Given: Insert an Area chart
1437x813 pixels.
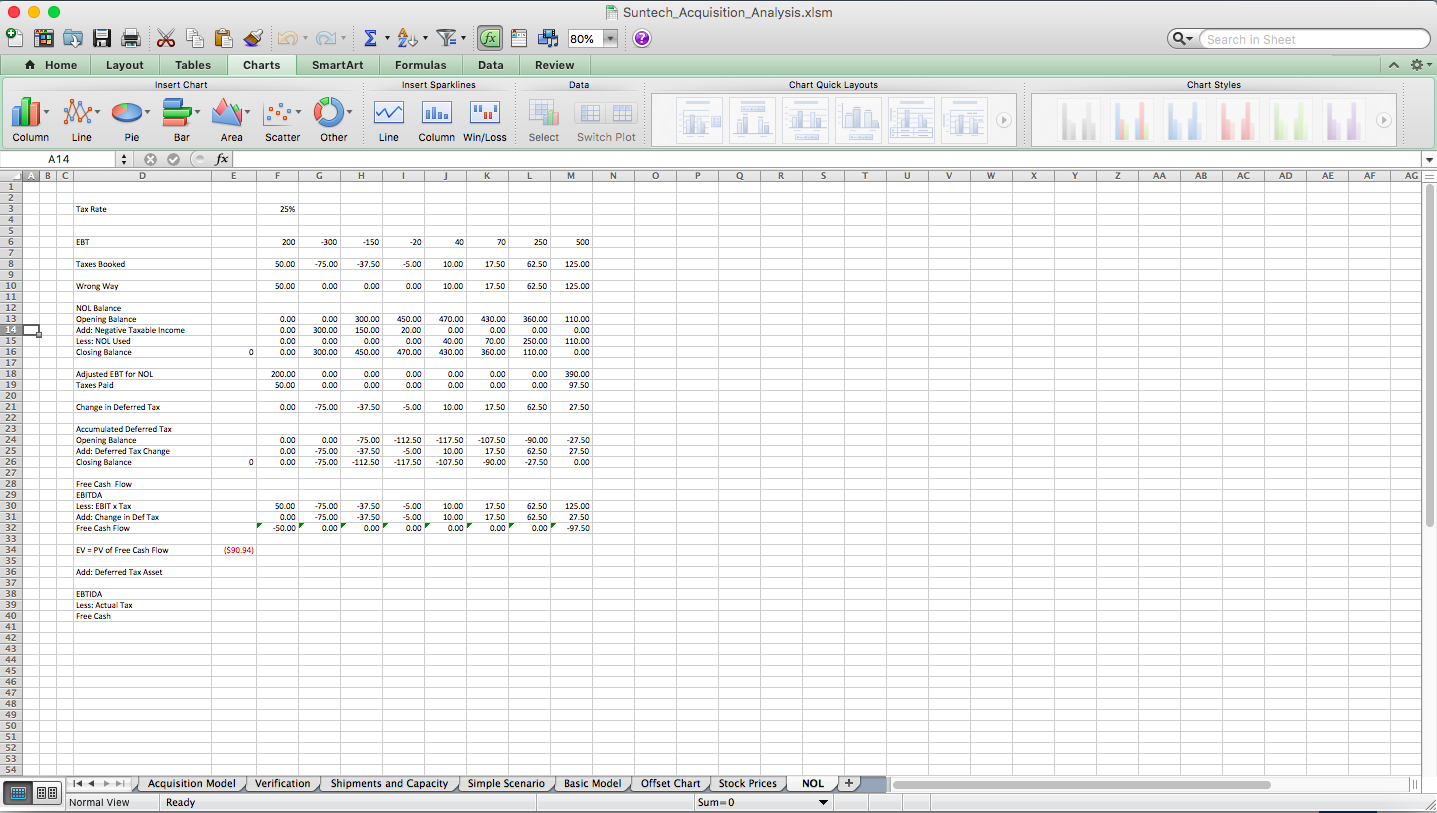Looking at the screenshot, I should pyautogui.click(x=230, y=115).
